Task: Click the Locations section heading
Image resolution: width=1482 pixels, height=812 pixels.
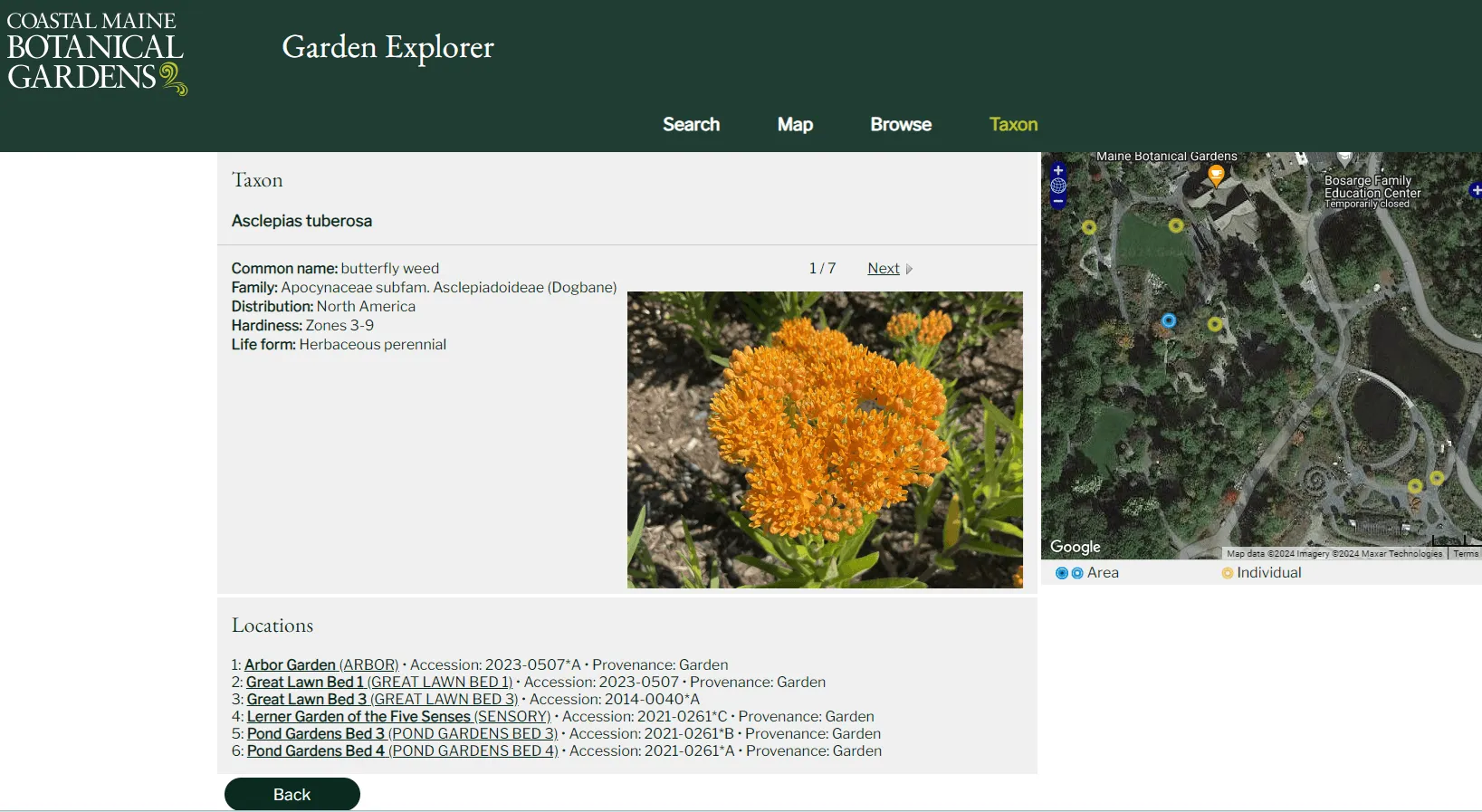Action: click(x=272, y=626)
